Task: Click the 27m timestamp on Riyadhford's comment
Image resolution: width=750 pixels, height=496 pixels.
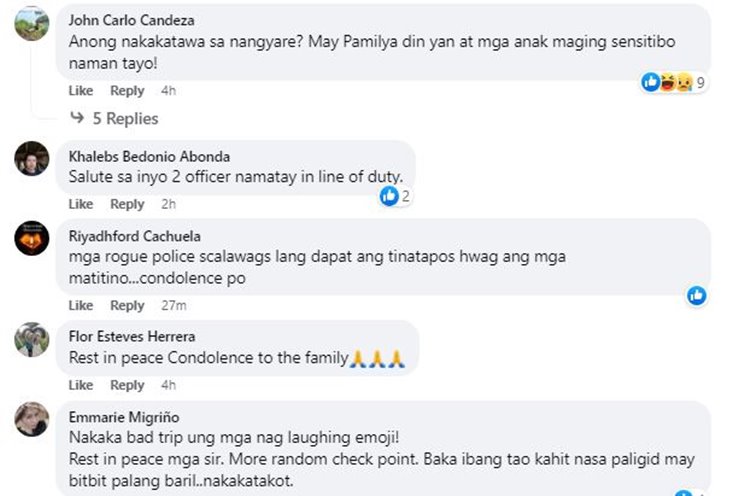Action: tap(174, 305)
